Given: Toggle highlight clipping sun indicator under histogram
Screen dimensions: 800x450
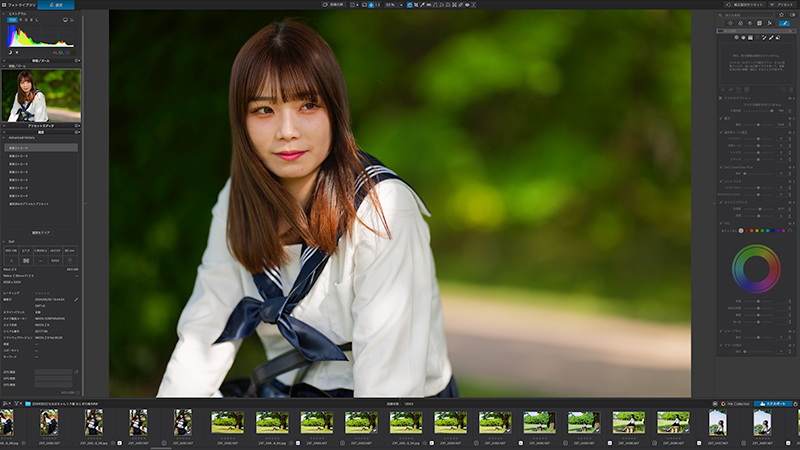Looking at the screenshot, I should click(17, 52).
